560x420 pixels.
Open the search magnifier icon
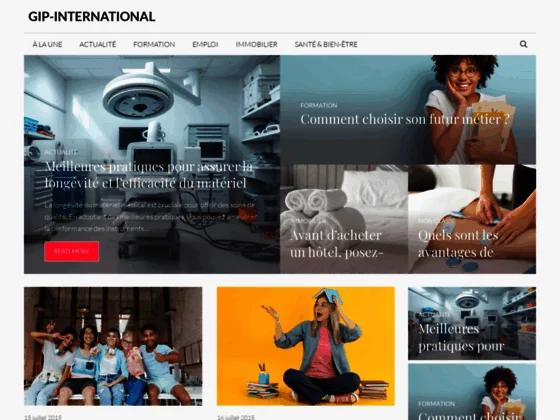(x=523, y=44)
